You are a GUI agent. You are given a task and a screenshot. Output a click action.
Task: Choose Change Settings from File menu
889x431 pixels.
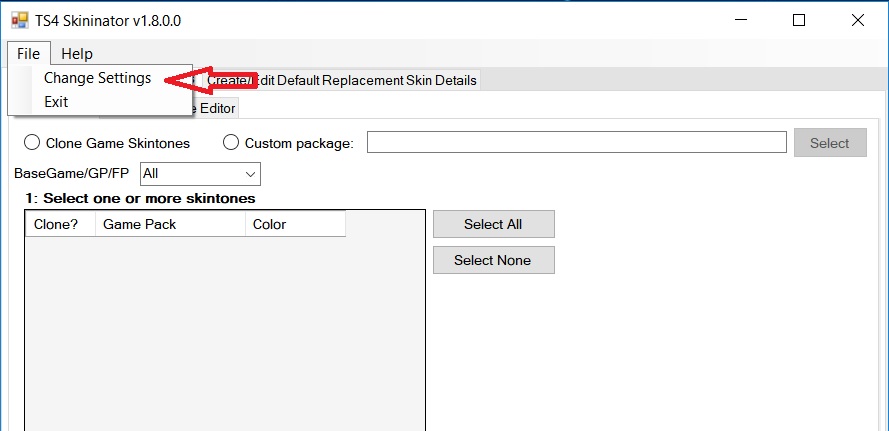point(97,78)
